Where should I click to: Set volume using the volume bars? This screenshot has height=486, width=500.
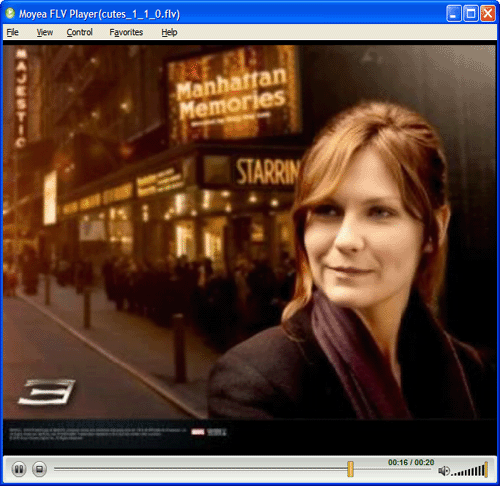click(x=470, y=470)
